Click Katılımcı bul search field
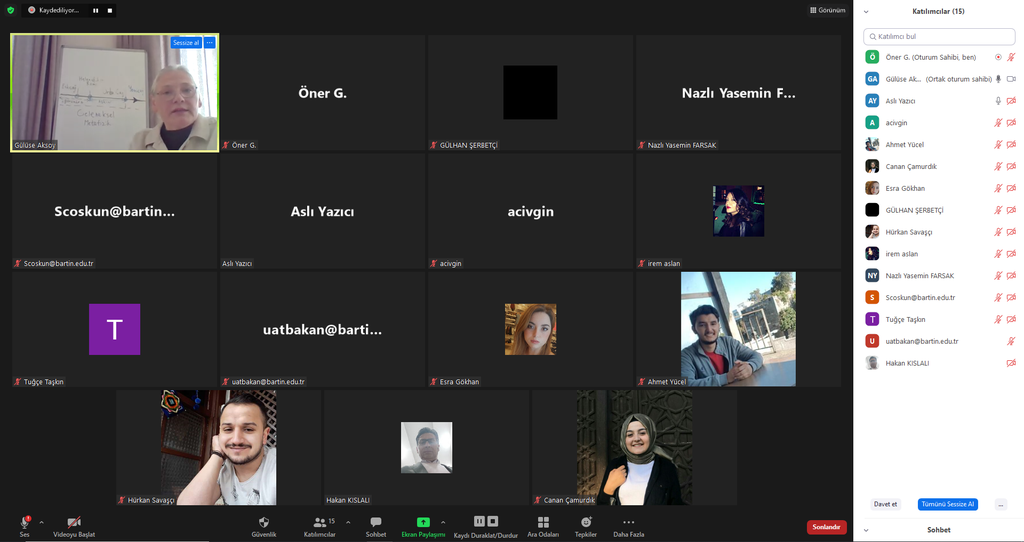The width and height of the screenshot is (1024, 542). coord(938,37)
